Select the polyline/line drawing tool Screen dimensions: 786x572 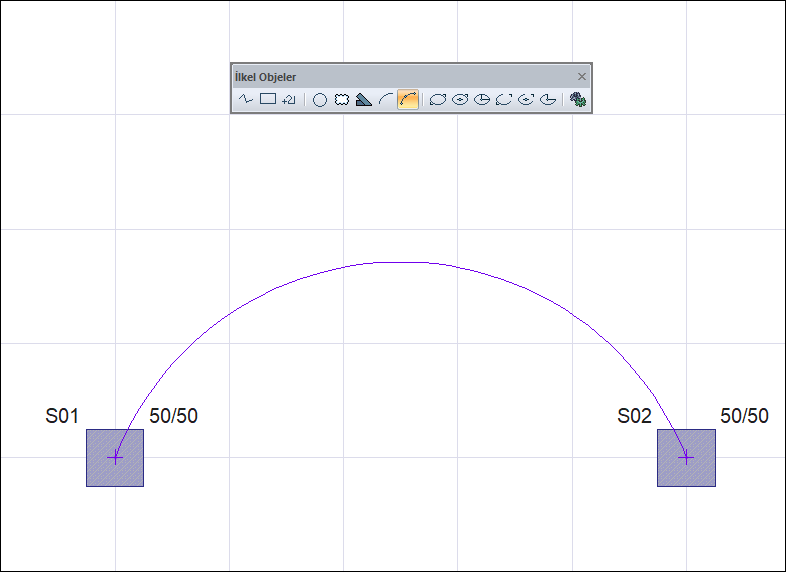click(x=246, y=99)
